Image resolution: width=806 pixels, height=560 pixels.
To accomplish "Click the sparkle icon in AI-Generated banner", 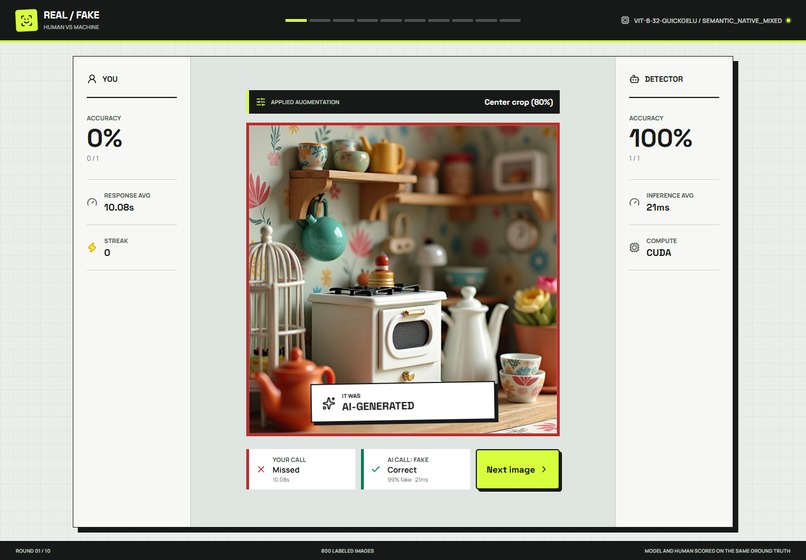I will [328, 403].
